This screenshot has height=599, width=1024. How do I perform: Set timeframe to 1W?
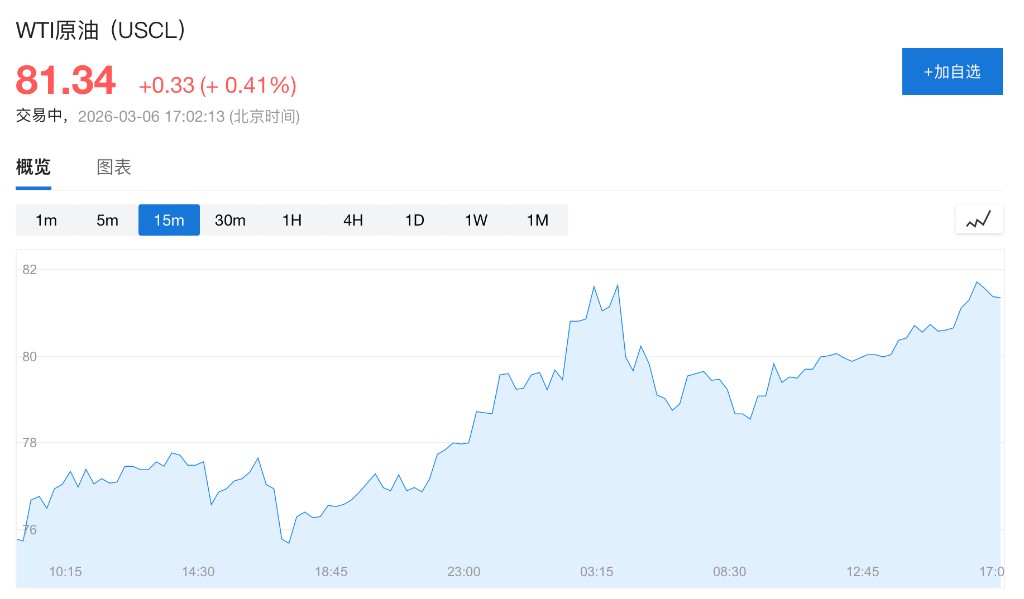point(476,220)
